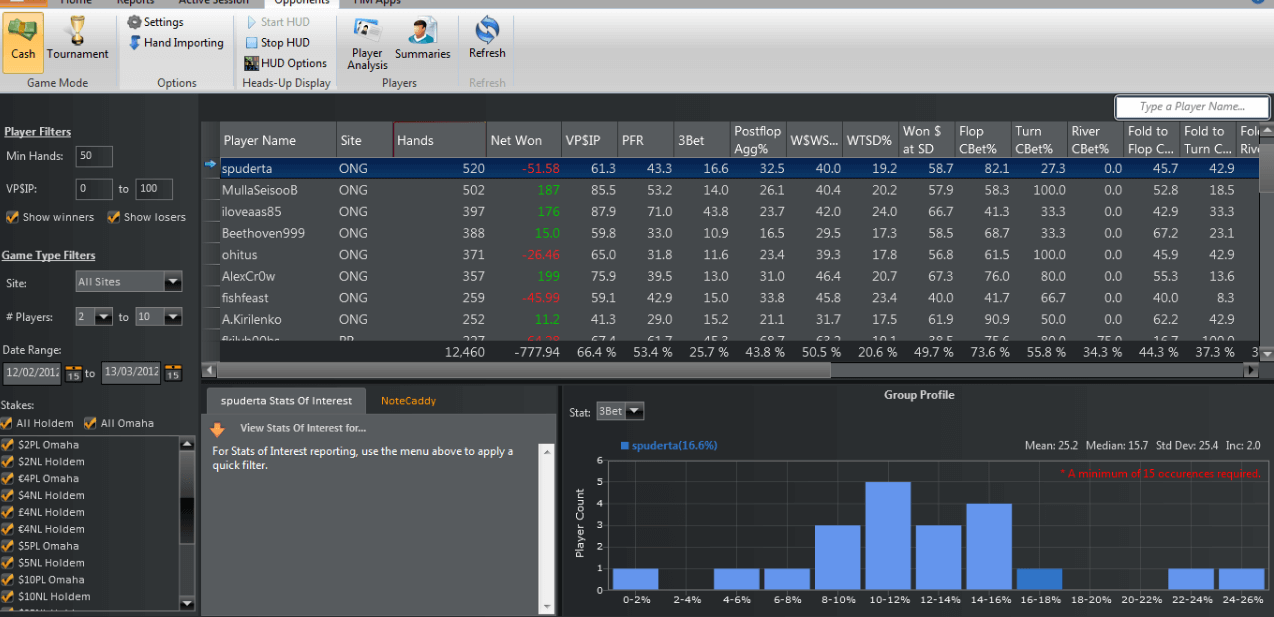Sort by the Net Won column header
The height and width of the screenshot is (617, 1274).
click(x=516, y=141)
